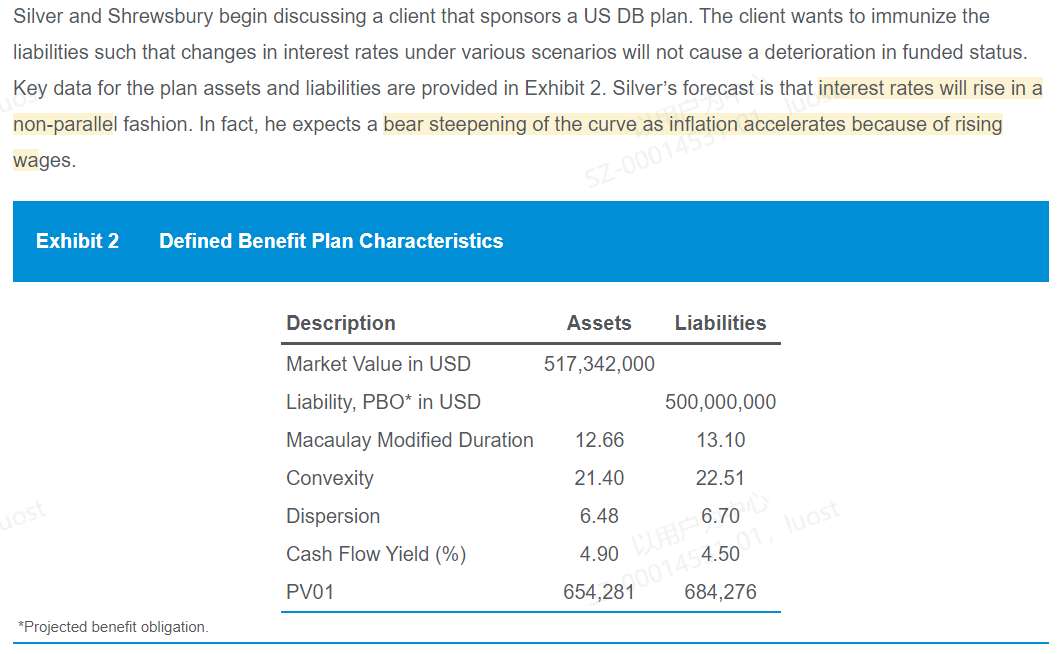This screenshot has width=1060, height=654.
Task: Select the "Description" column header
Action: [x=341, y=323]
